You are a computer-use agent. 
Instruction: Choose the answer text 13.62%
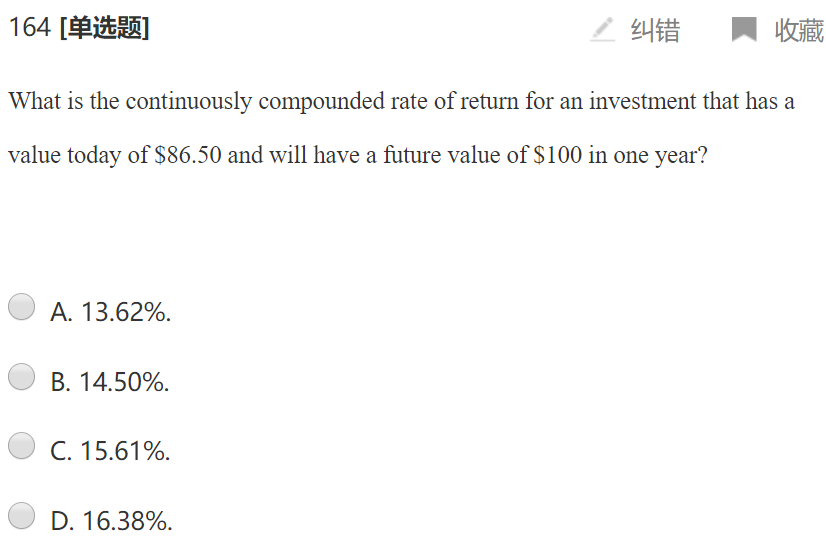[125, 312]
